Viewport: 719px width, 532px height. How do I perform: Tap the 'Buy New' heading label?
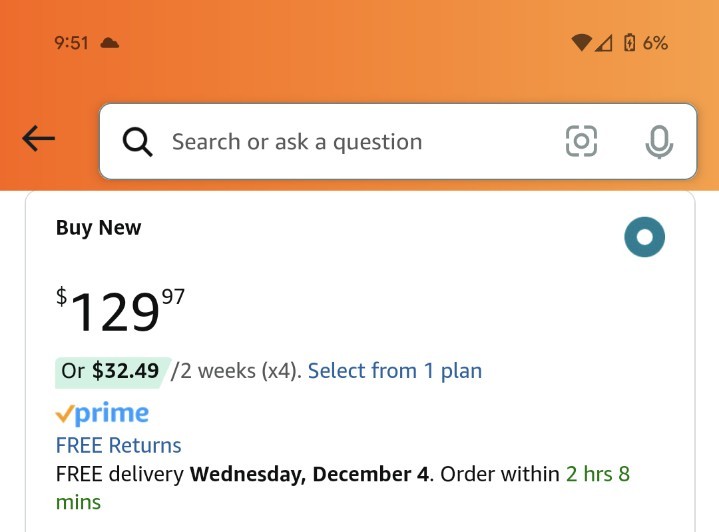99,228
